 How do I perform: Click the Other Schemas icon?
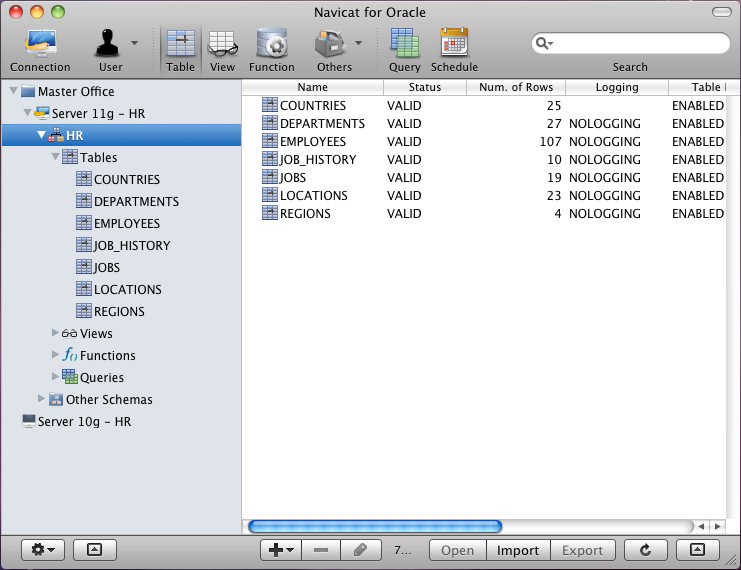(56, 399)
